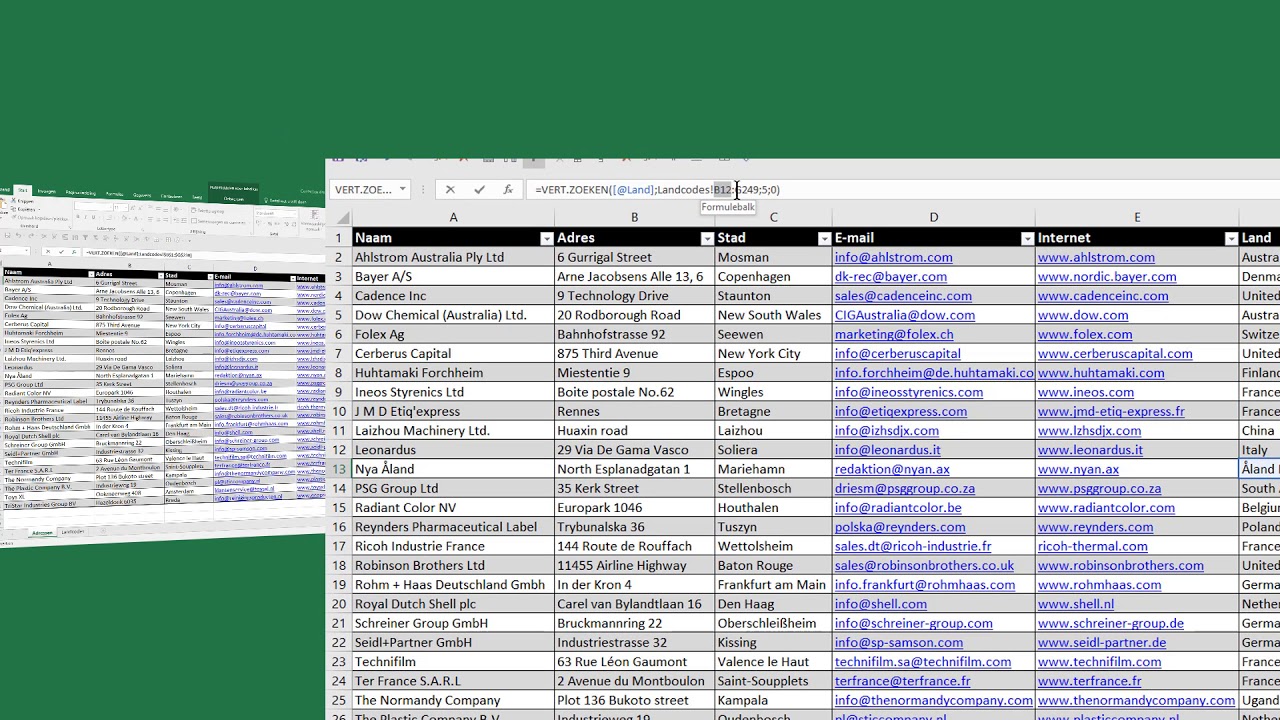Select the cell Bayer A/S

point(453,276)
